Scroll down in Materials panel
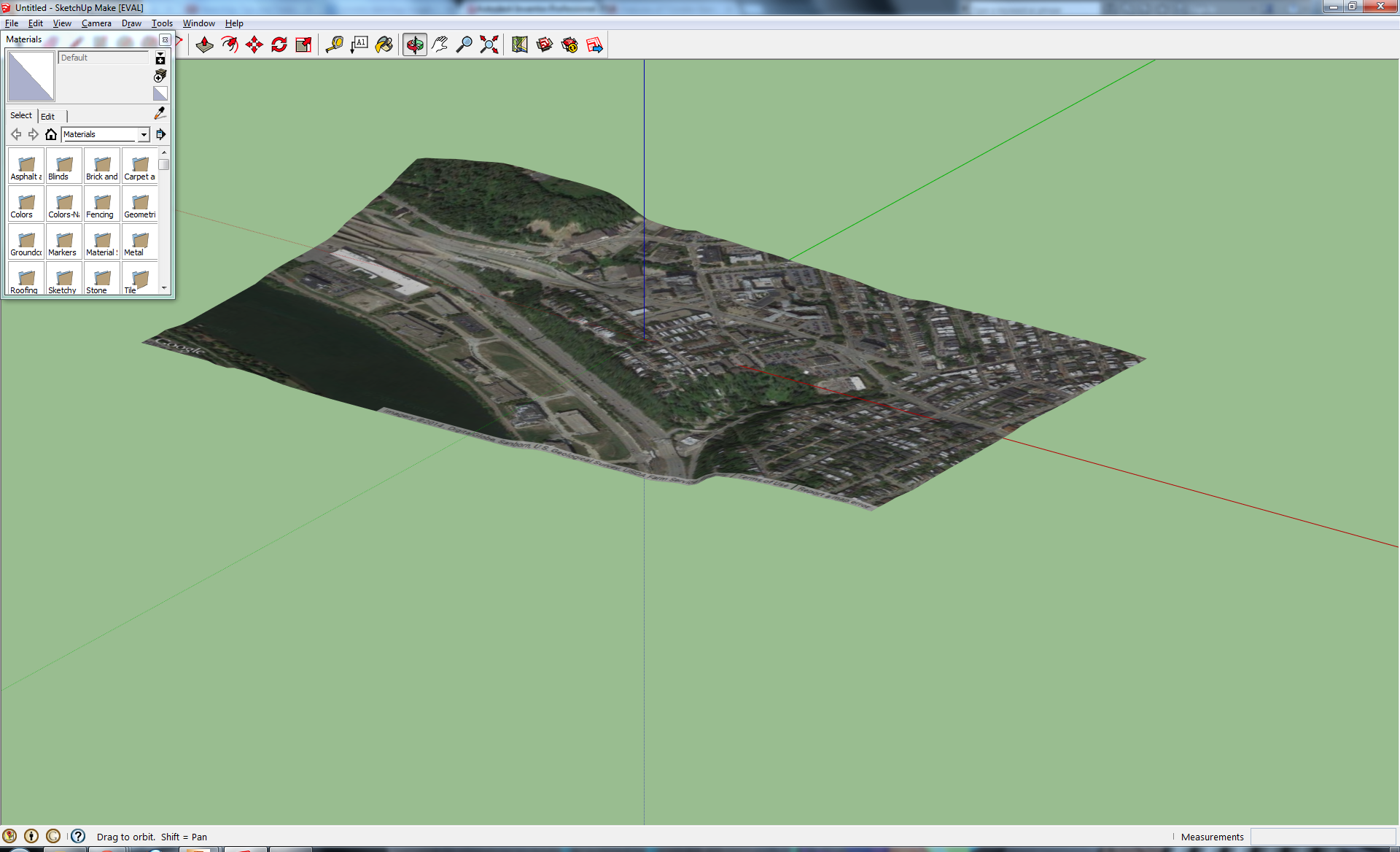Viewport: 1400px width, 852px height. [164, 293]
